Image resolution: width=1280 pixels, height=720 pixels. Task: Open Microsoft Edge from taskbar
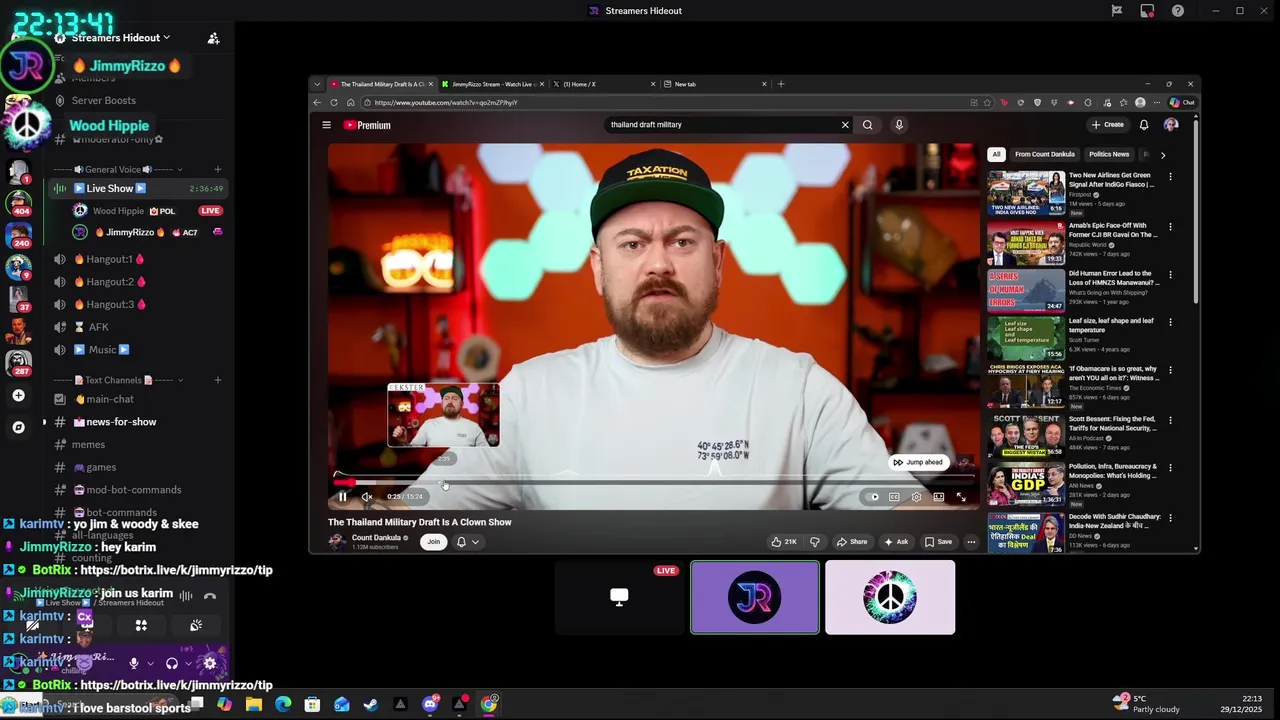pos(283,704)
